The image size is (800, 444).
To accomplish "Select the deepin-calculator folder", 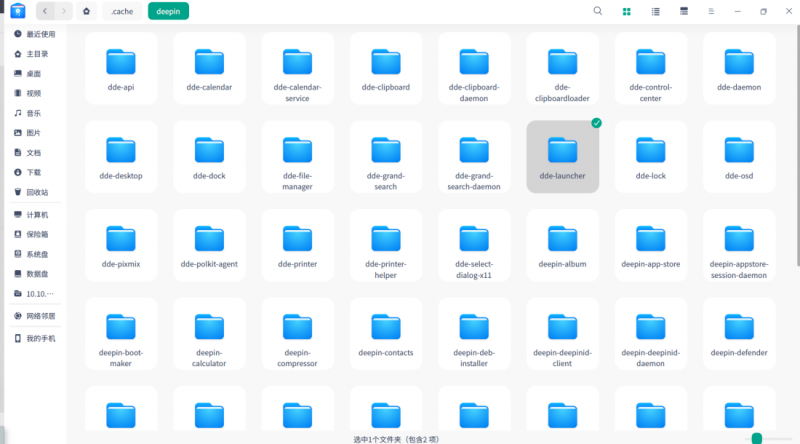I will [209, 334].
